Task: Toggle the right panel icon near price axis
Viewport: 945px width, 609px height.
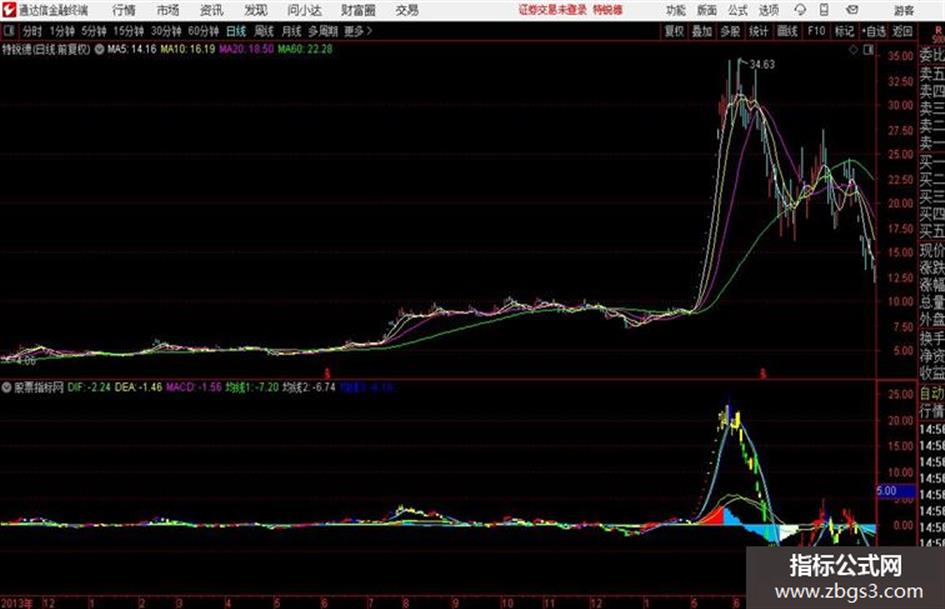Action: 868,50
